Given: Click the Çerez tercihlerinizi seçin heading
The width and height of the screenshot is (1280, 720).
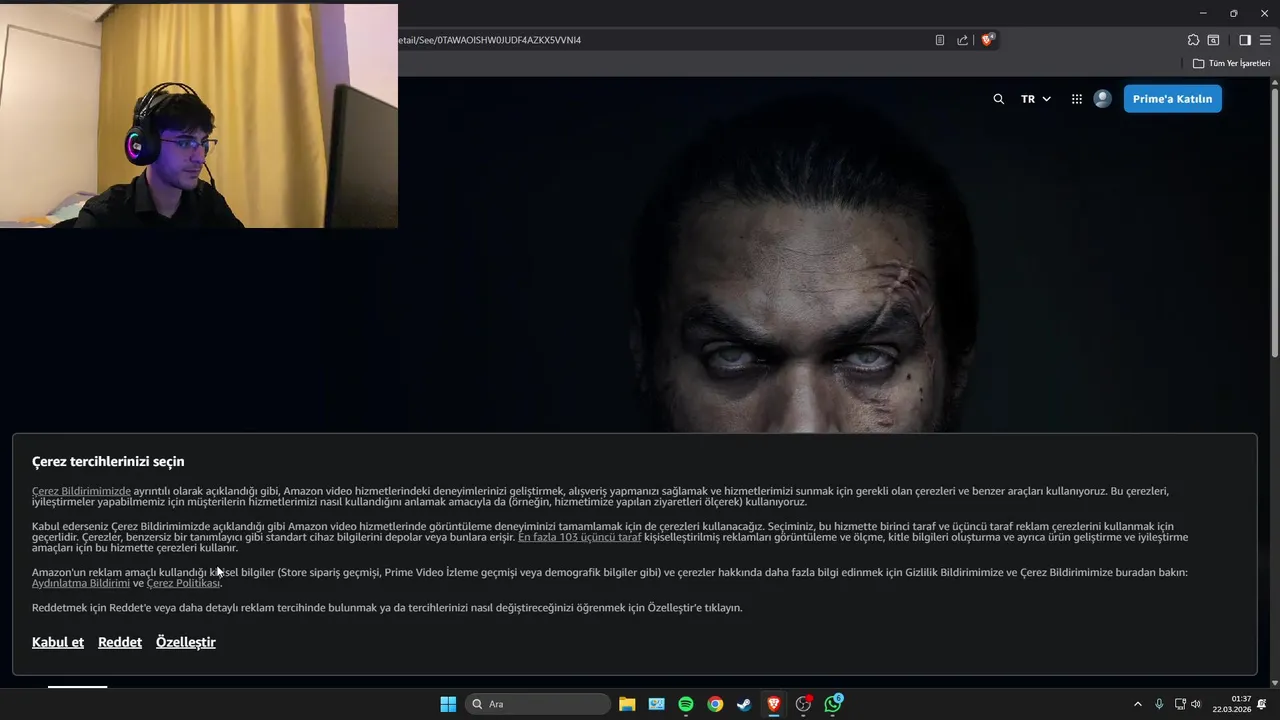Looking at the screenshot, I should [x=108, y=461].
